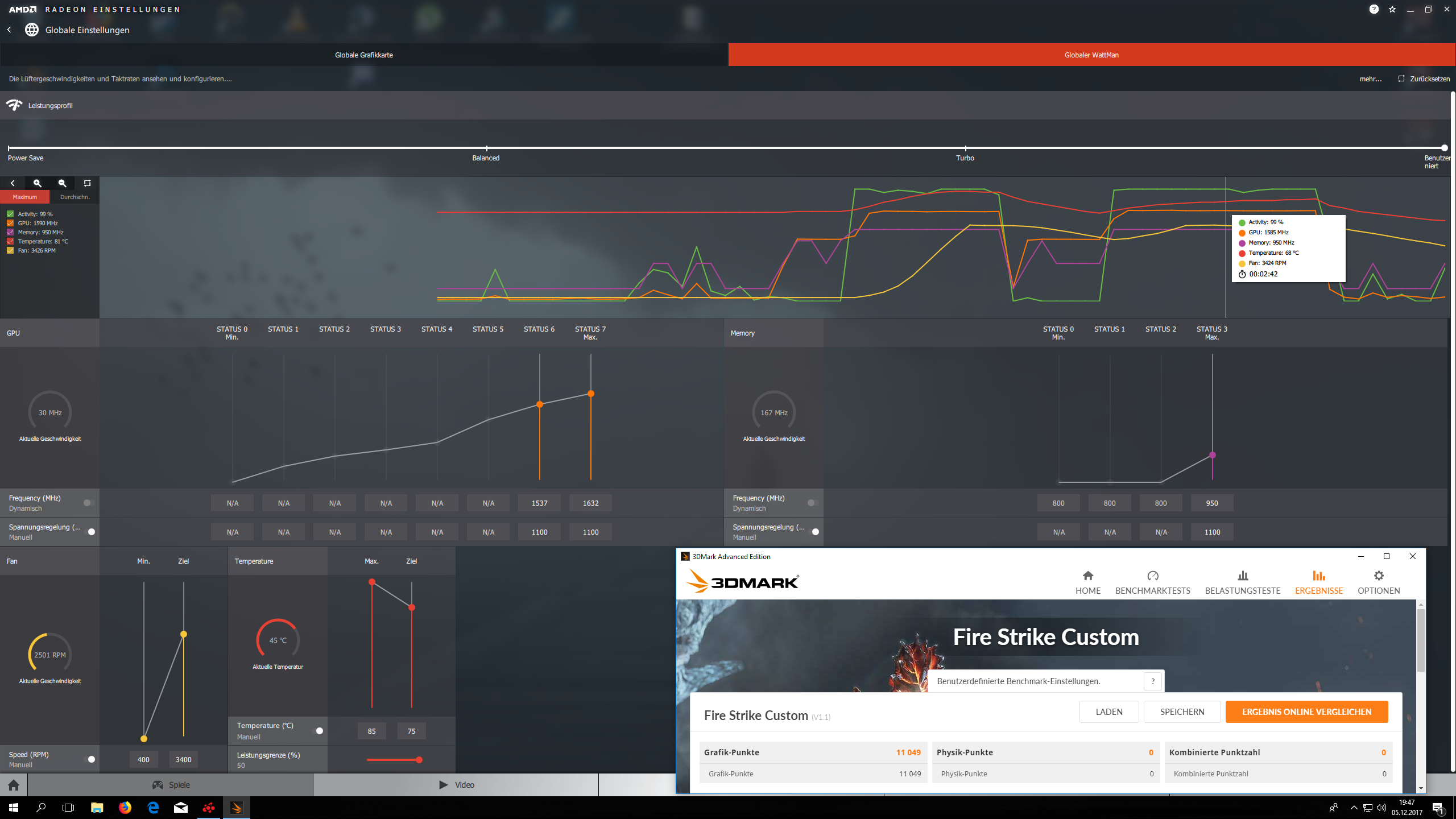Adjust the Leistungsgrenze power limit slider
1456x819 pixels.
419,760
